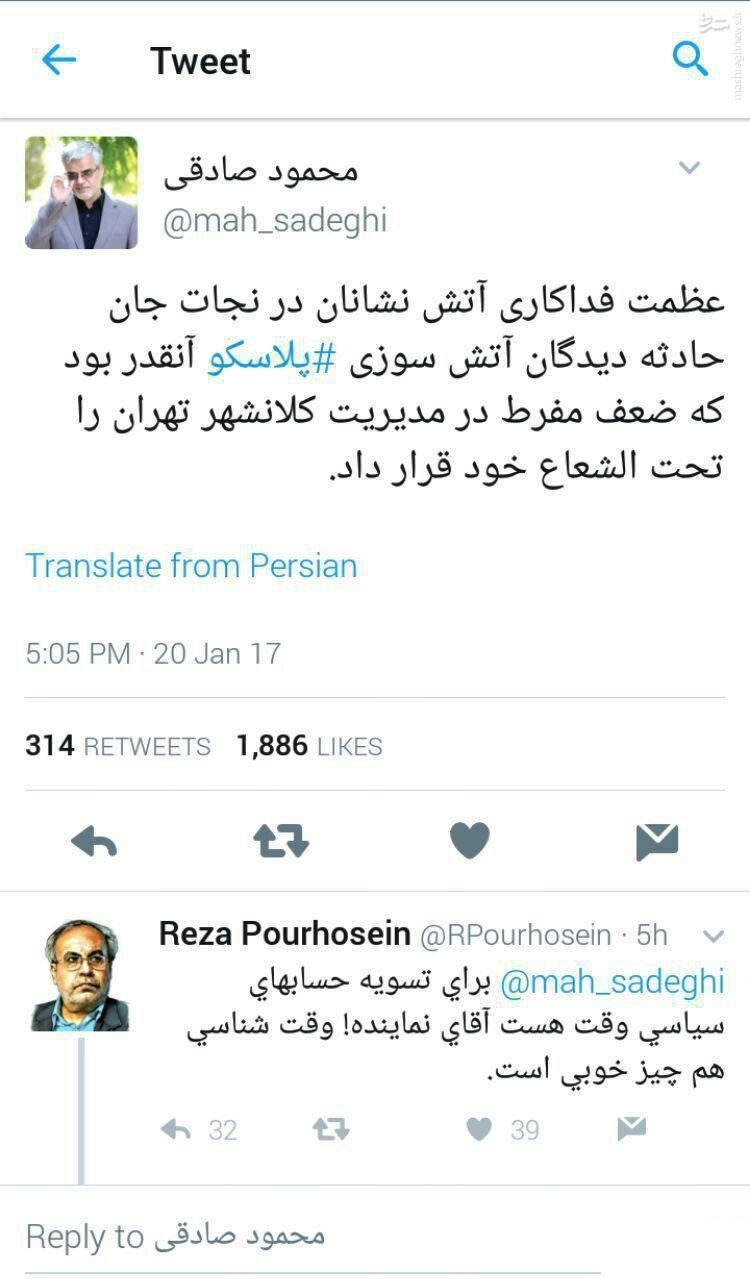View 314 Retweets list

point(118,746)
